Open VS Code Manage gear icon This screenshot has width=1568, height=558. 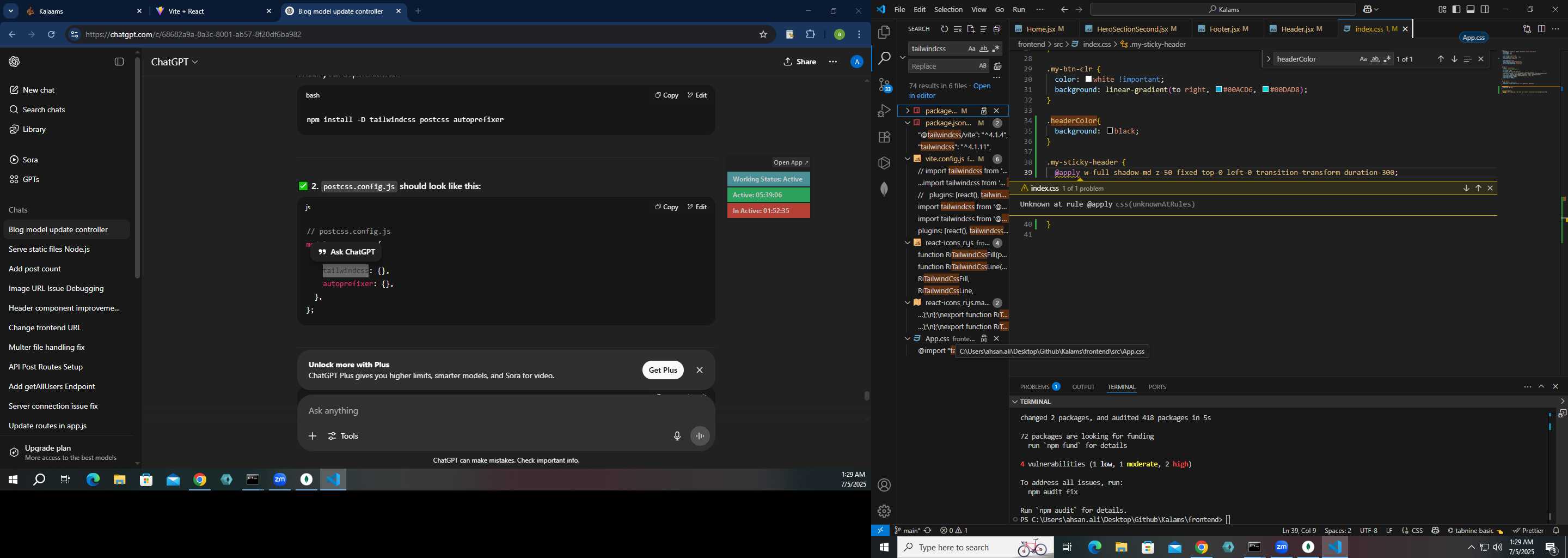(x=884, y=511)
